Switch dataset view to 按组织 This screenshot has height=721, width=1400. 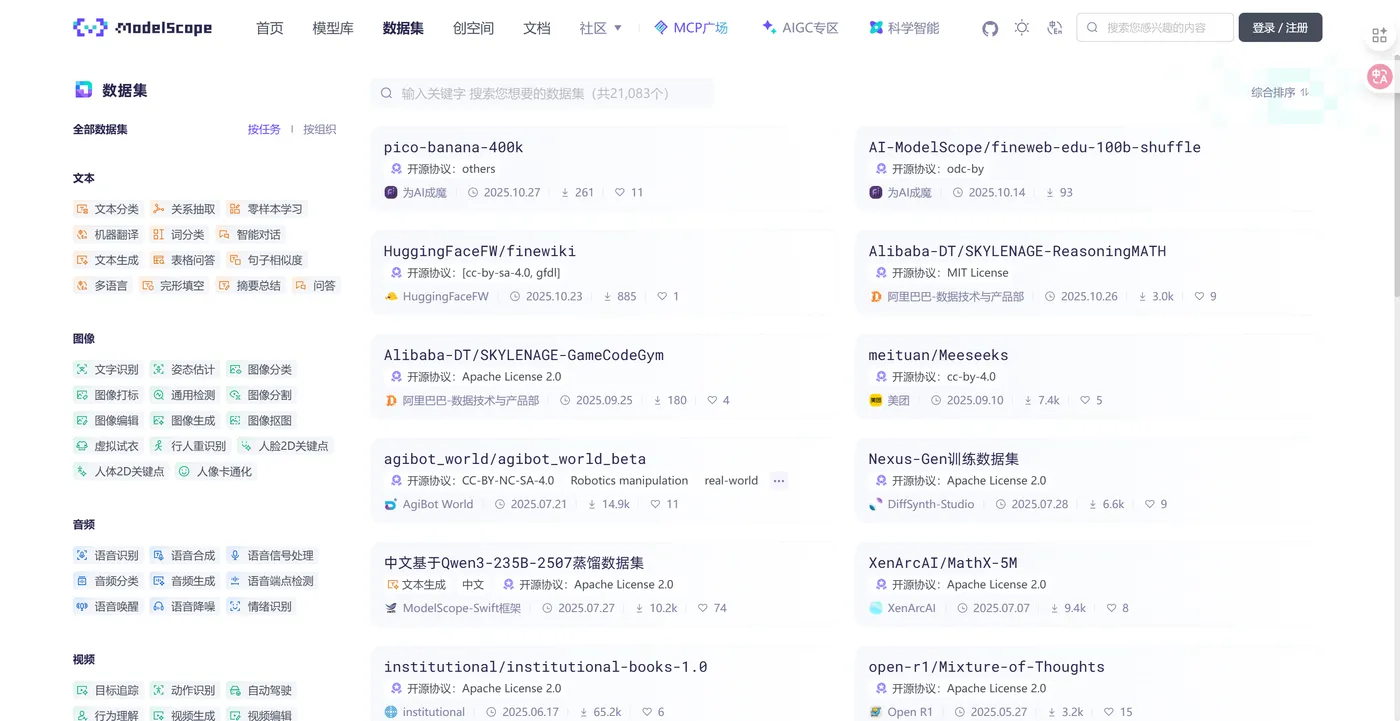pos(319,128)
